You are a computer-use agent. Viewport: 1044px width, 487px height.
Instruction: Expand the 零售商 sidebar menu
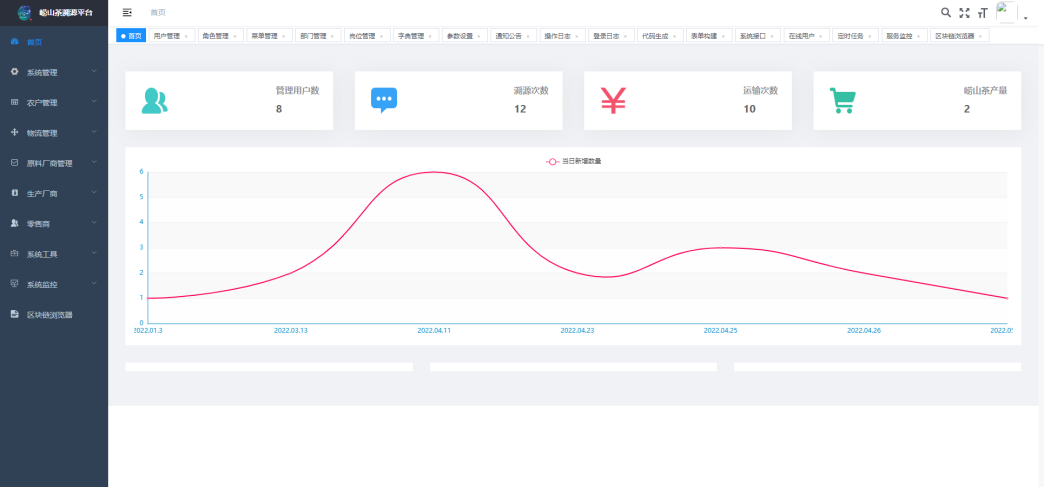pyautogui.click(x=53, y=223)
